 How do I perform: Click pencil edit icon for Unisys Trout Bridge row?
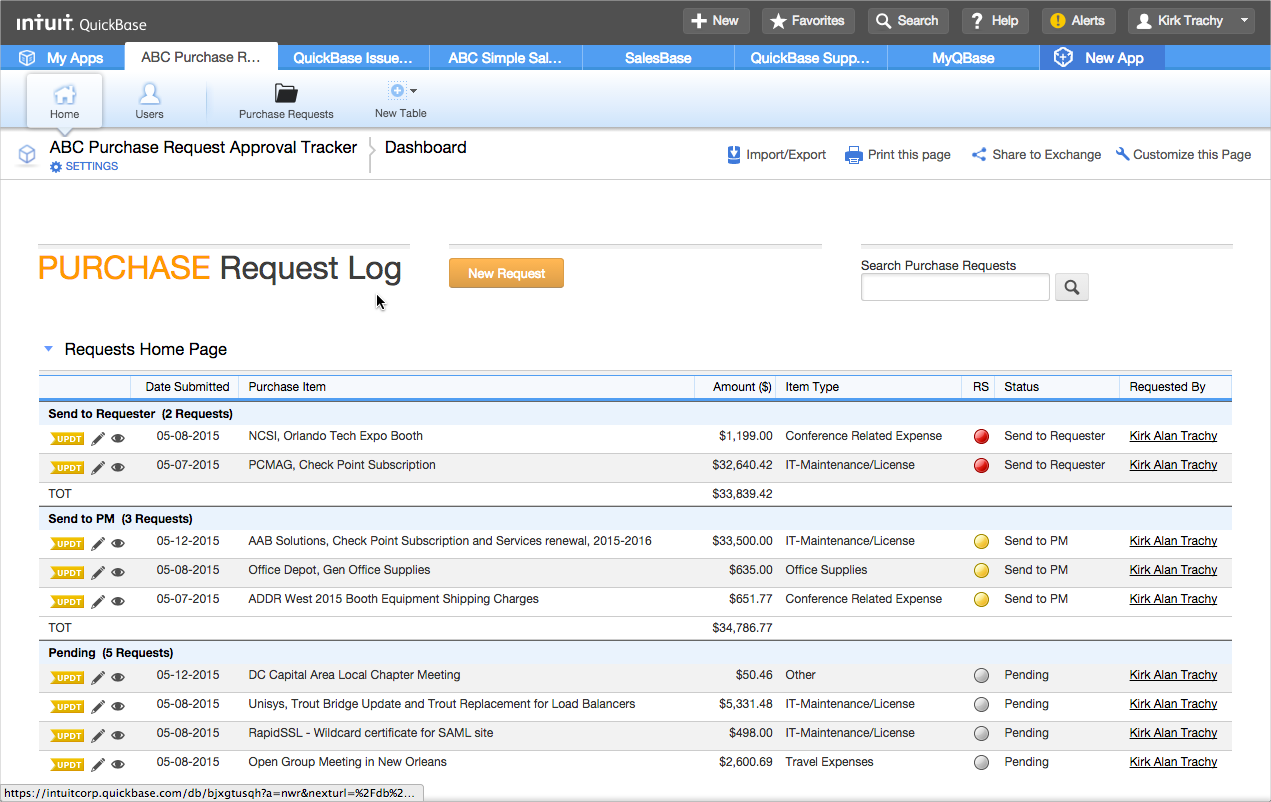[97, 706]
